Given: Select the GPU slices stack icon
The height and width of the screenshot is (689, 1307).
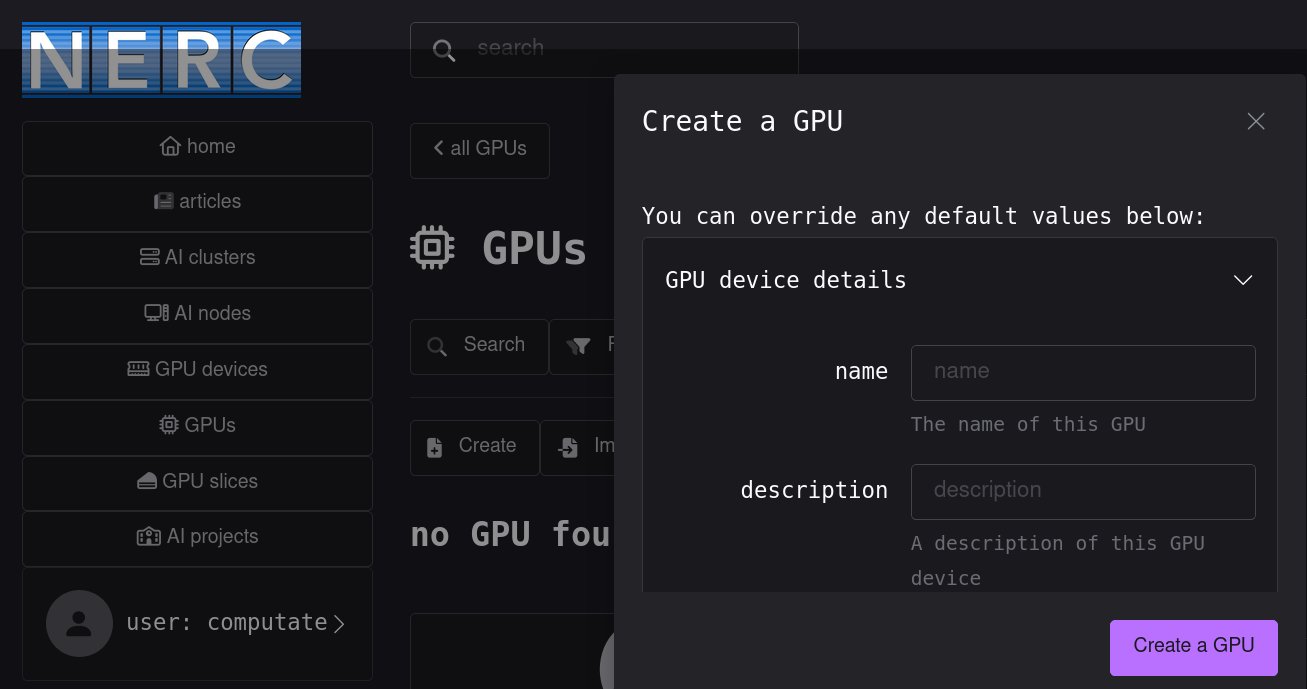Looking at the screenshot, I should [x=147, y=480].
